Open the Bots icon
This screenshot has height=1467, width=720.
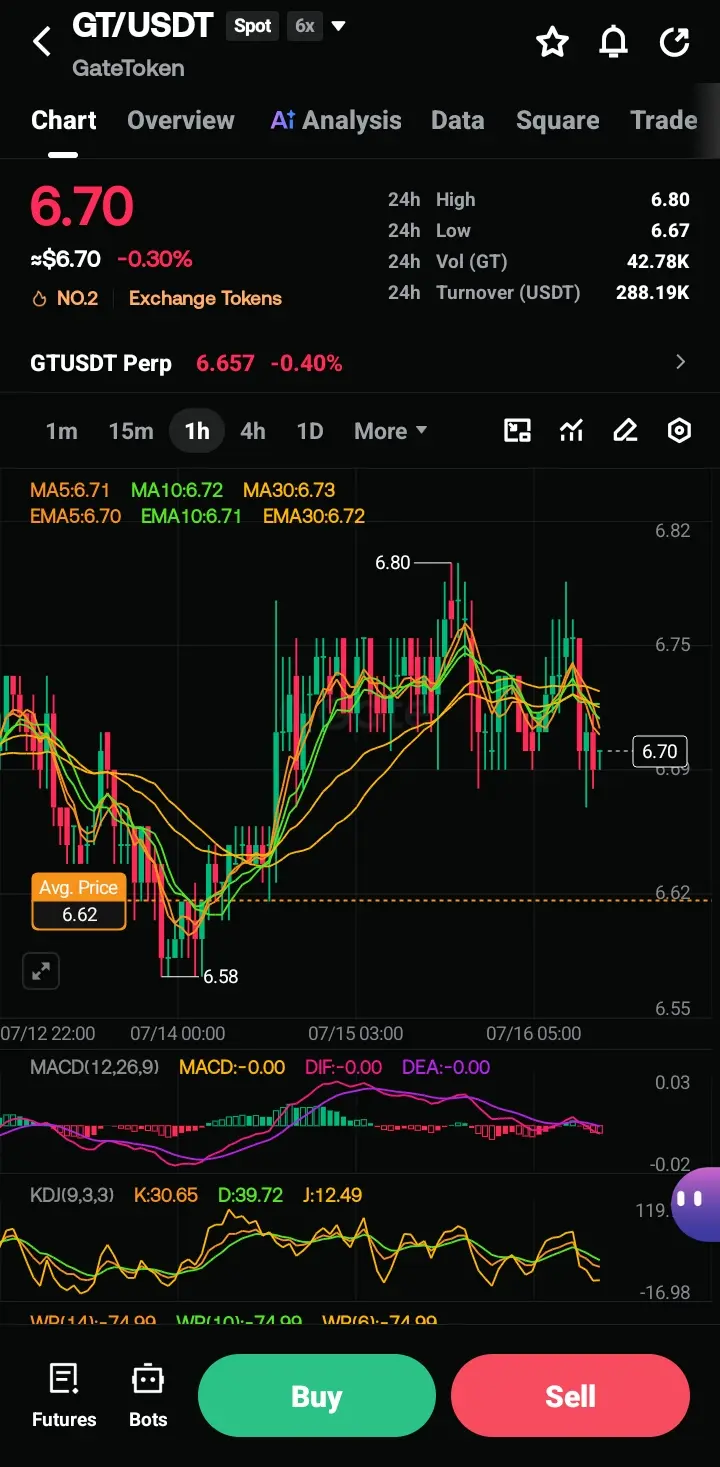[x=148, y=1395]
